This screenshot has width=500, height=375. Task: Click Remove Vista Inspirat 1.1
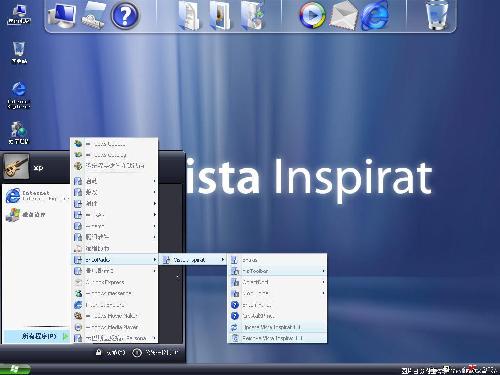[277, 338]
